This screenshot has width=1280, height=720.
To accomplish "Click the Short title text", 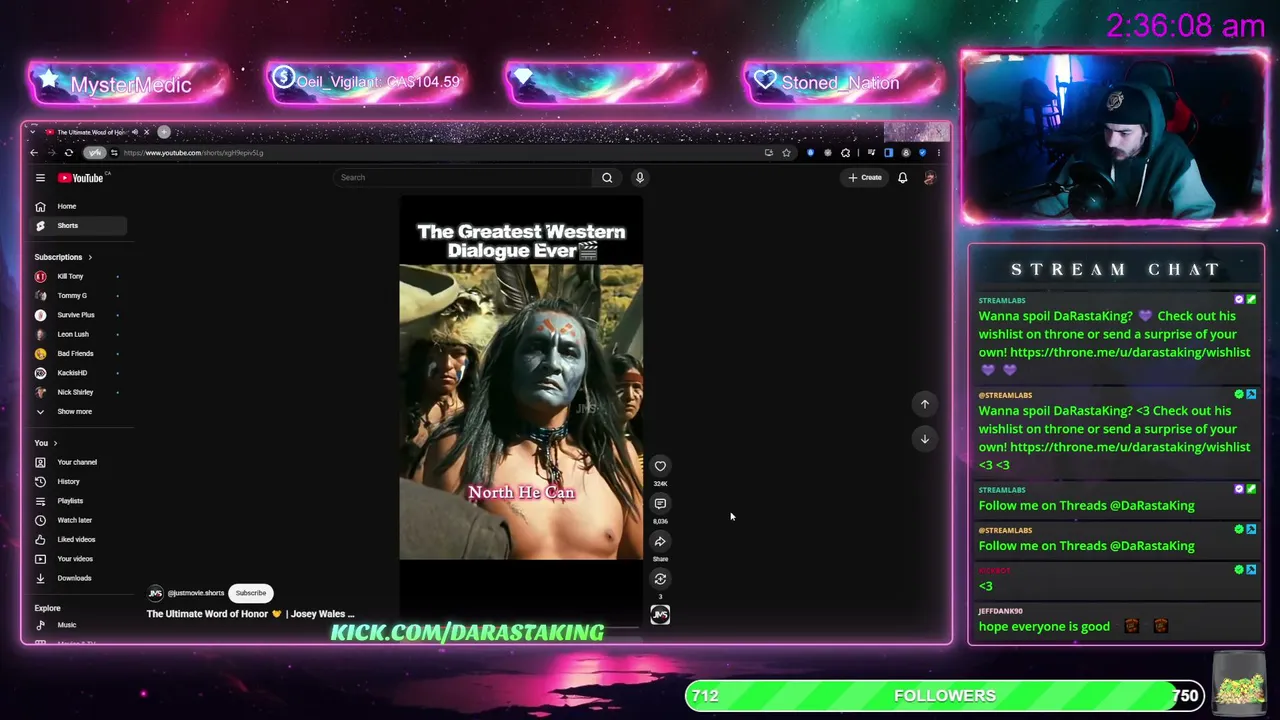I will [250, 614].
